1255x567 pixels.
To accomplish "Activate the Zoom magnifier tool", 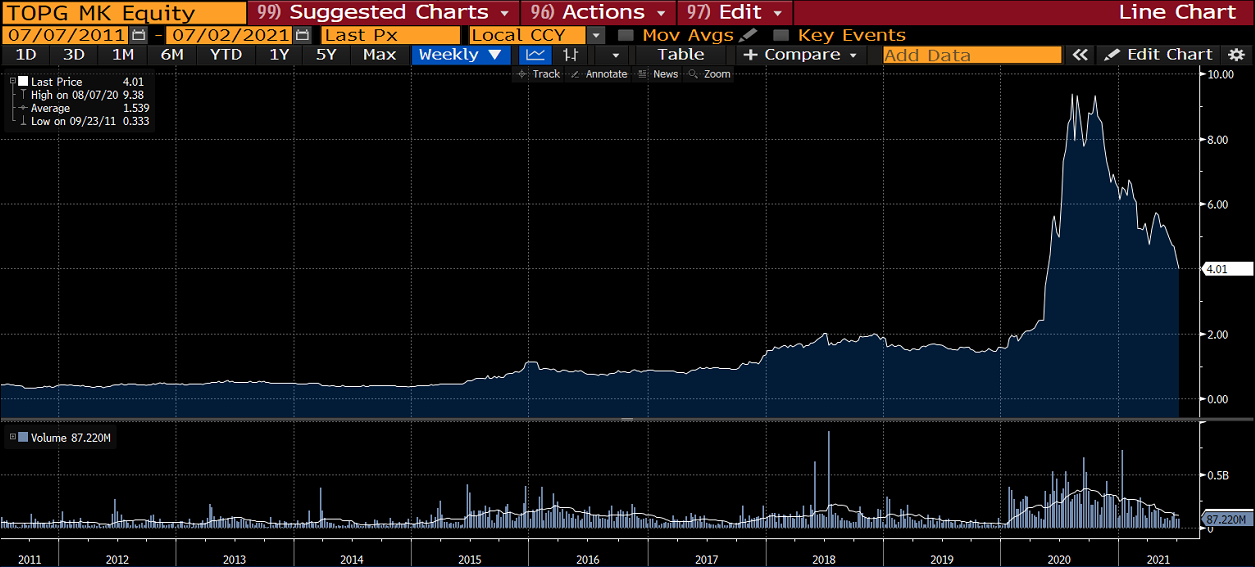I will 710,74.
